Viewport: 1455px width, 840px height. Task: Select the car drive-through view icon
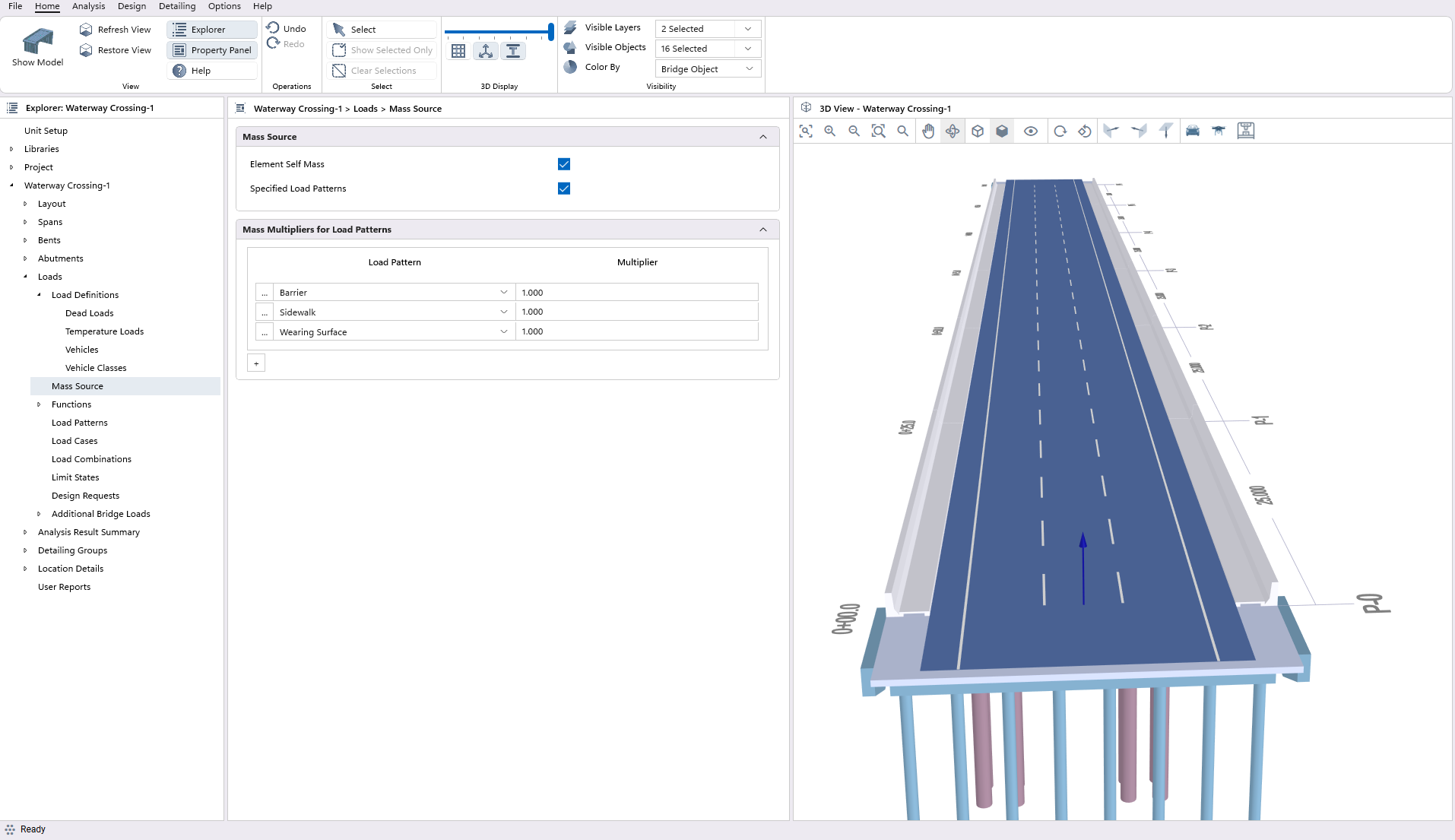point(1192,131)
